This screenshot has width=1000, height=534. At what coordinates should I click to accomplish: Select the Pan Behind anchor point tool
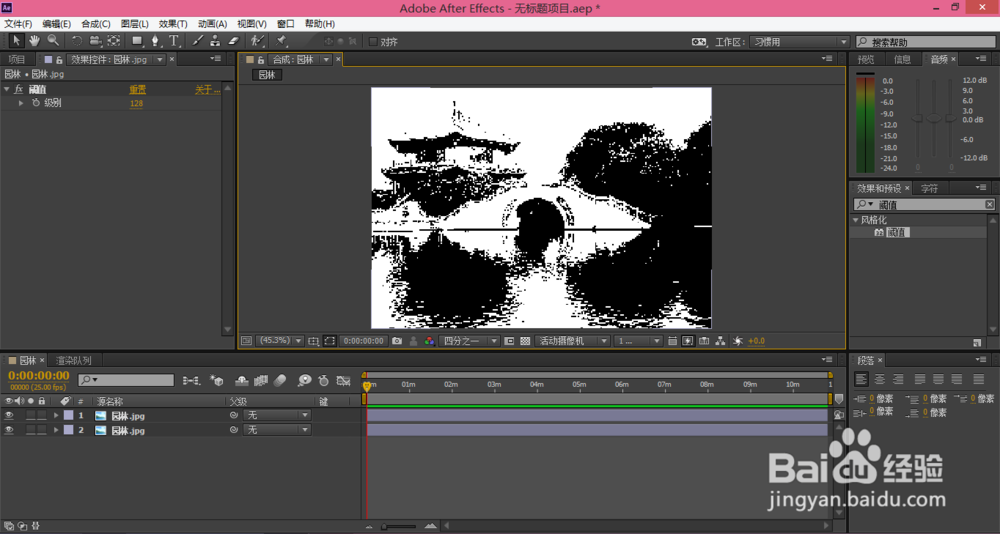(x=114, y=41)
